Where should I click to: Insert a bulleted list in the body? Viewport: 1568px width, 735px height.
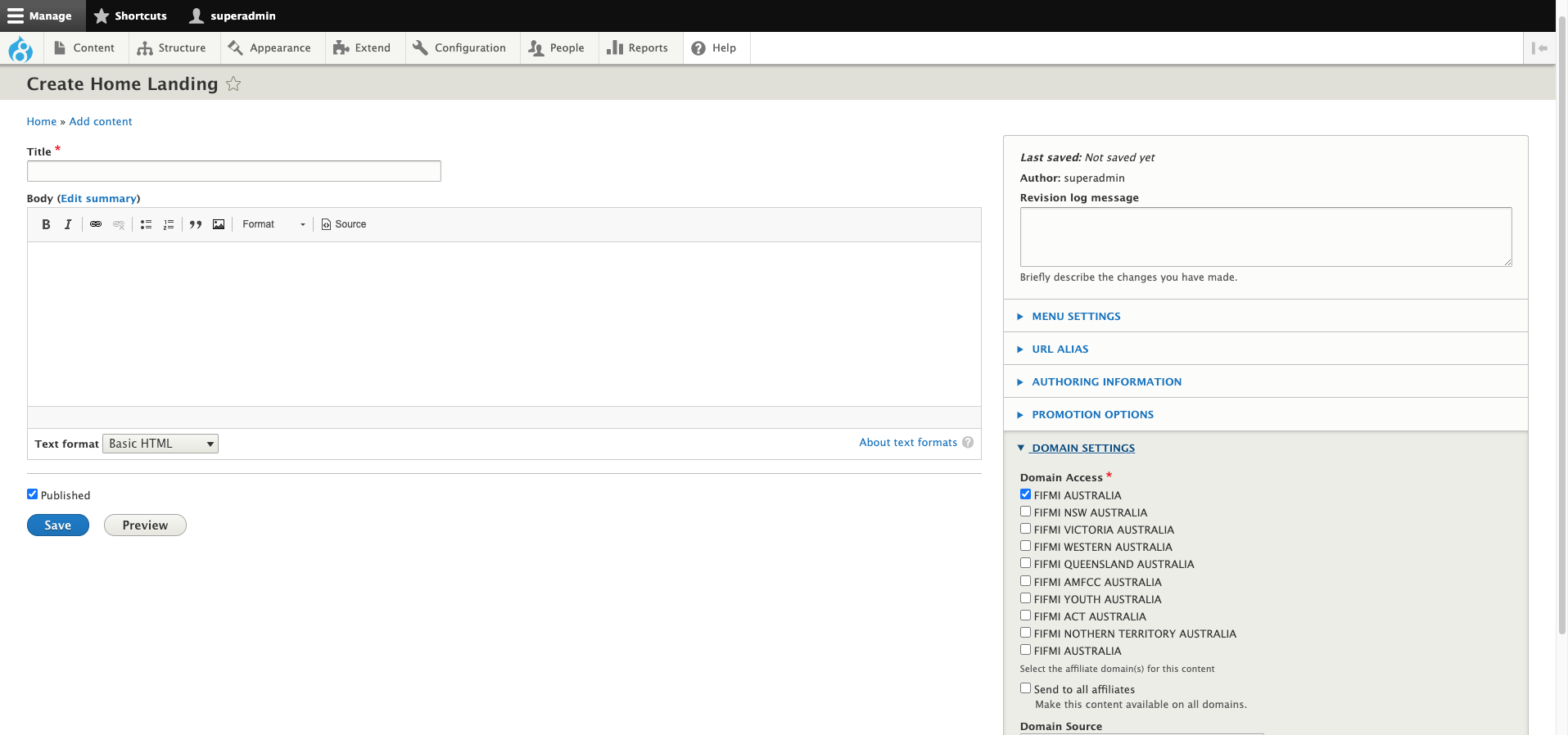point(146,224)
